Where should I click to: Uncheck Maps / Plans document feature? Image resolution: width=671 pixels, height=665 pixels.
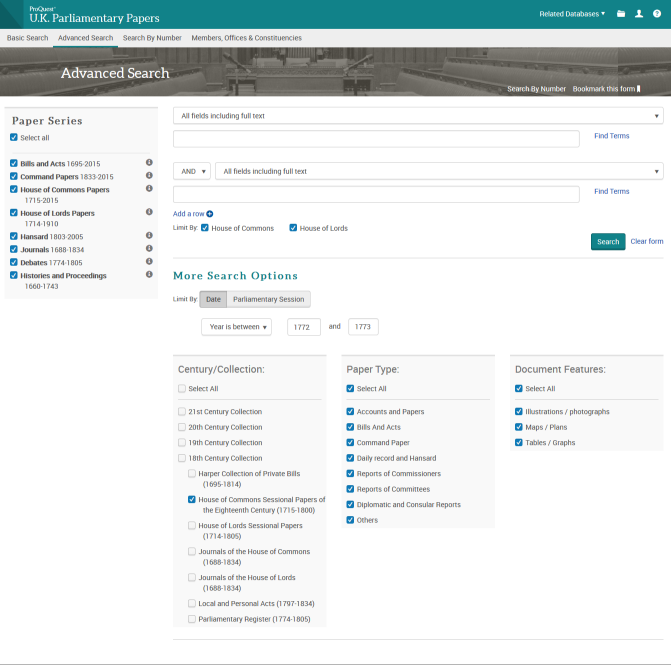[519, 427]
